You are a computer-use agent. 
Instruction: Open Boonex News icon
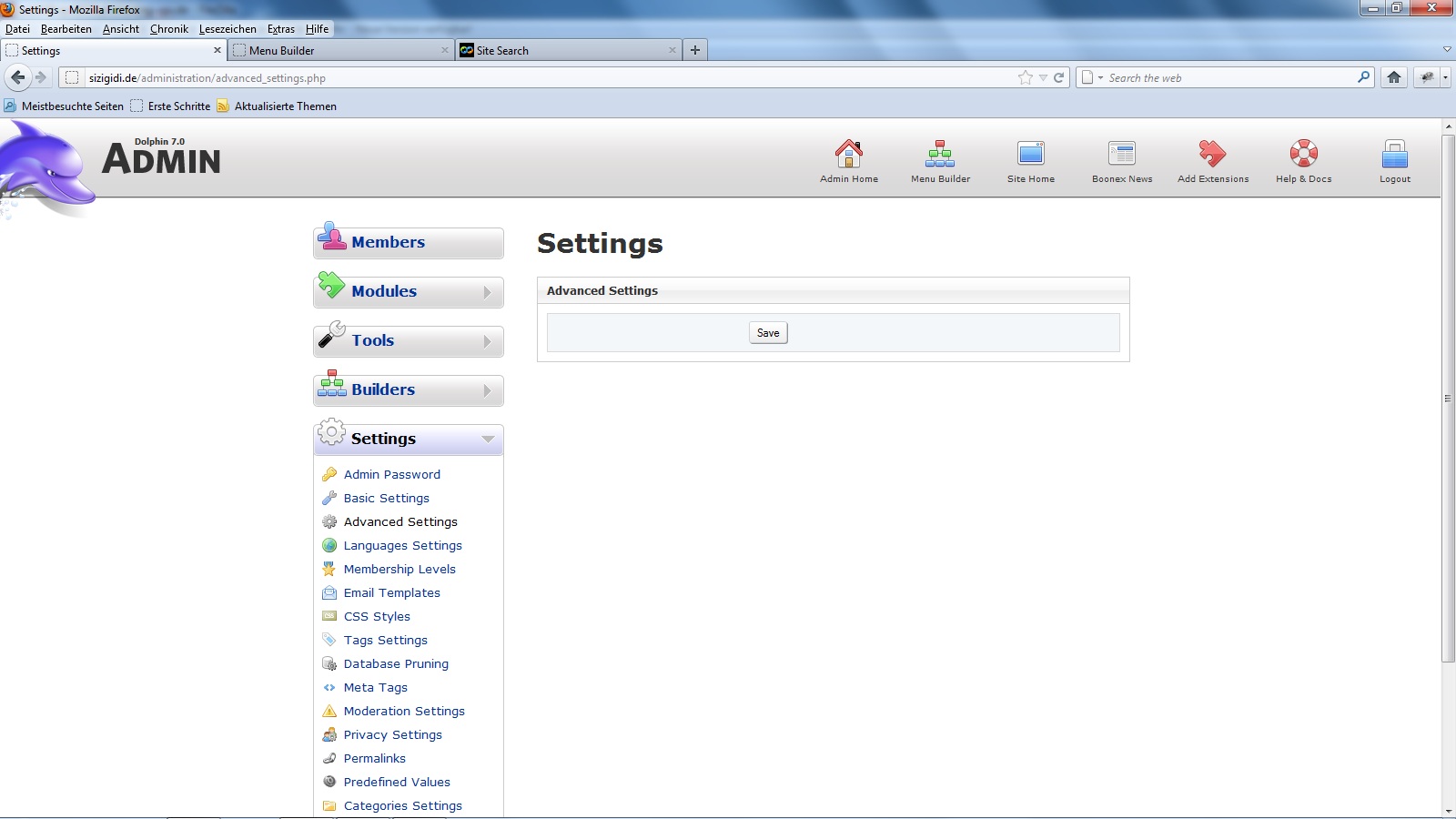pos(1121,154)
